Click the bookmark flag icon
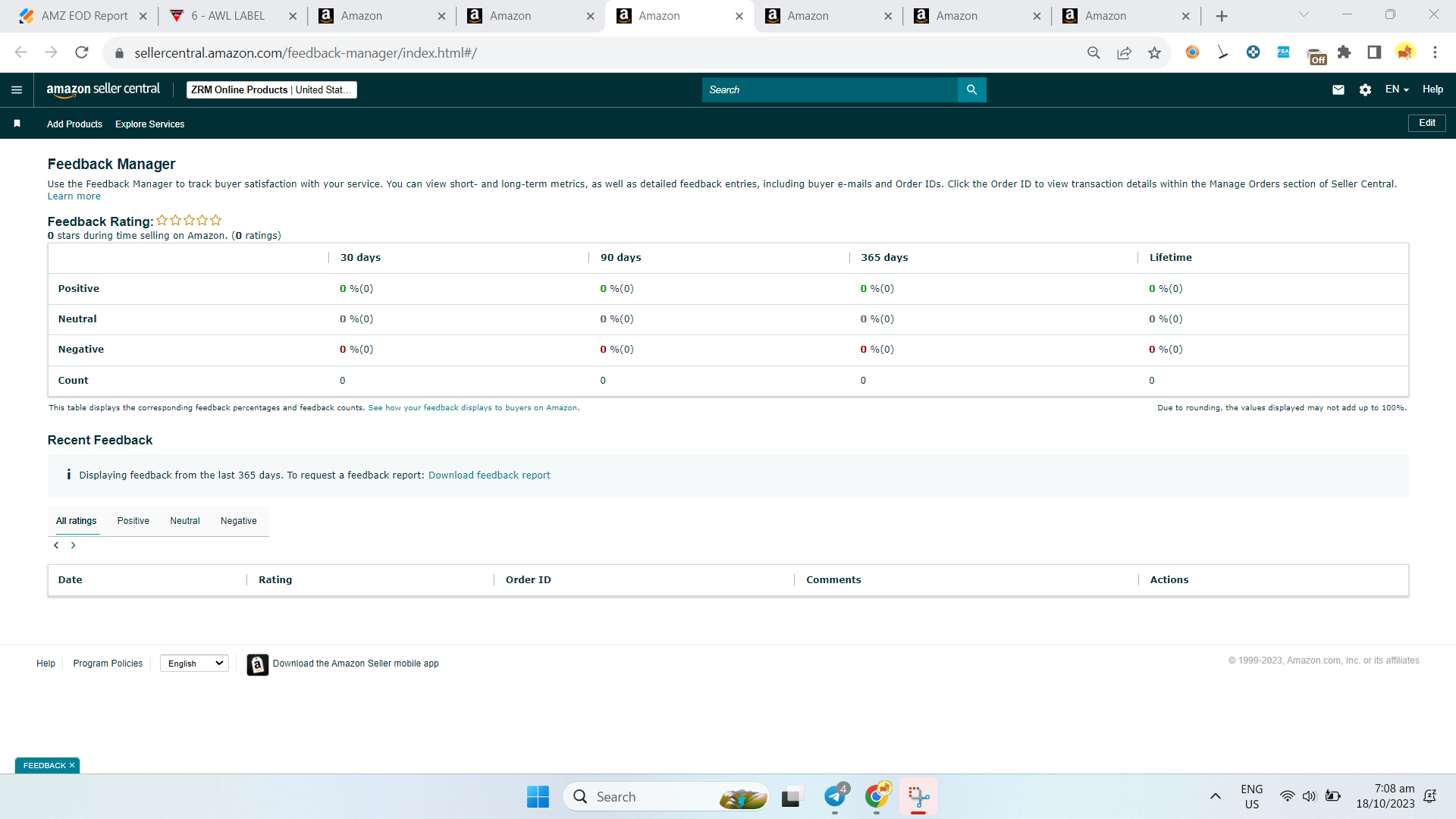The width and height of the screenshot is (1456, 819). [x=17, y=124]
